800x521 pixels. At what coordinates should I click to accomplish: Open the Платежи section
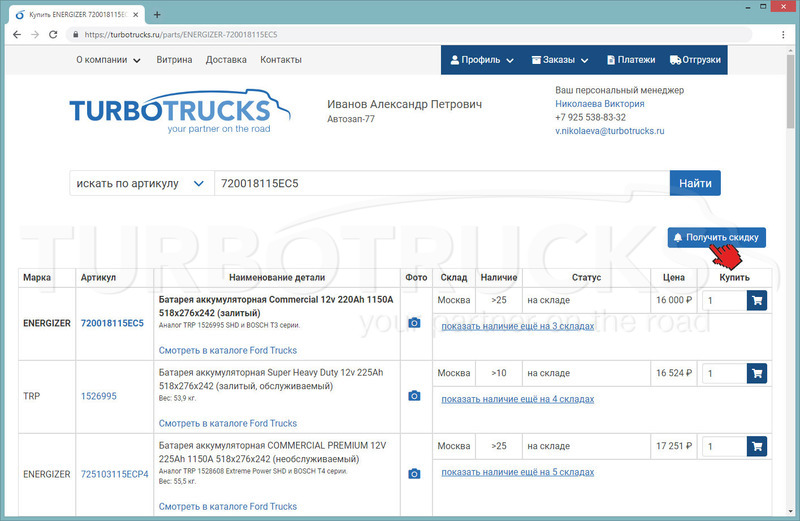click(631, 60)
